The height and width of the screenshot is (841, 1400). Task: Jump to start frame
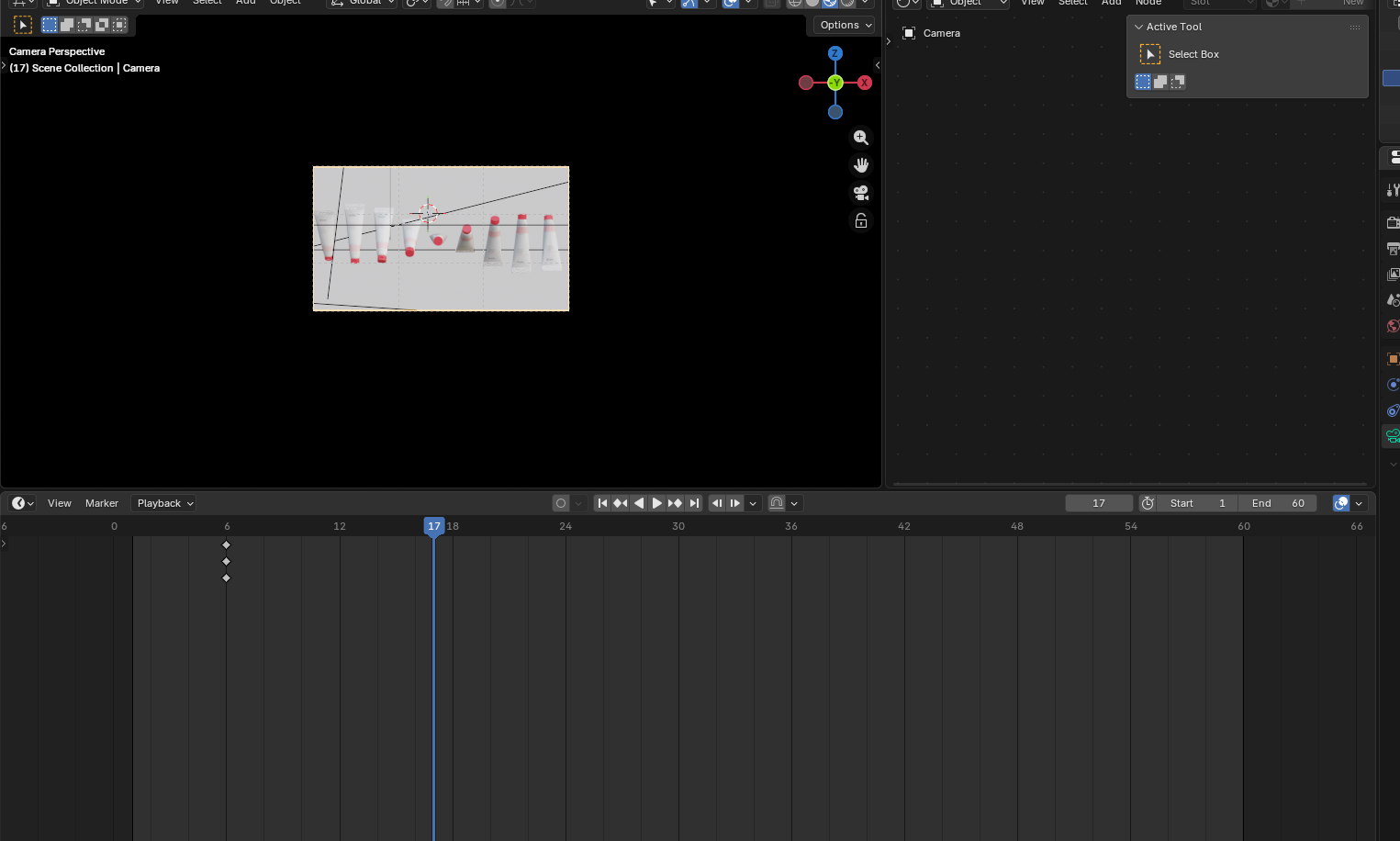coord(602,503)
